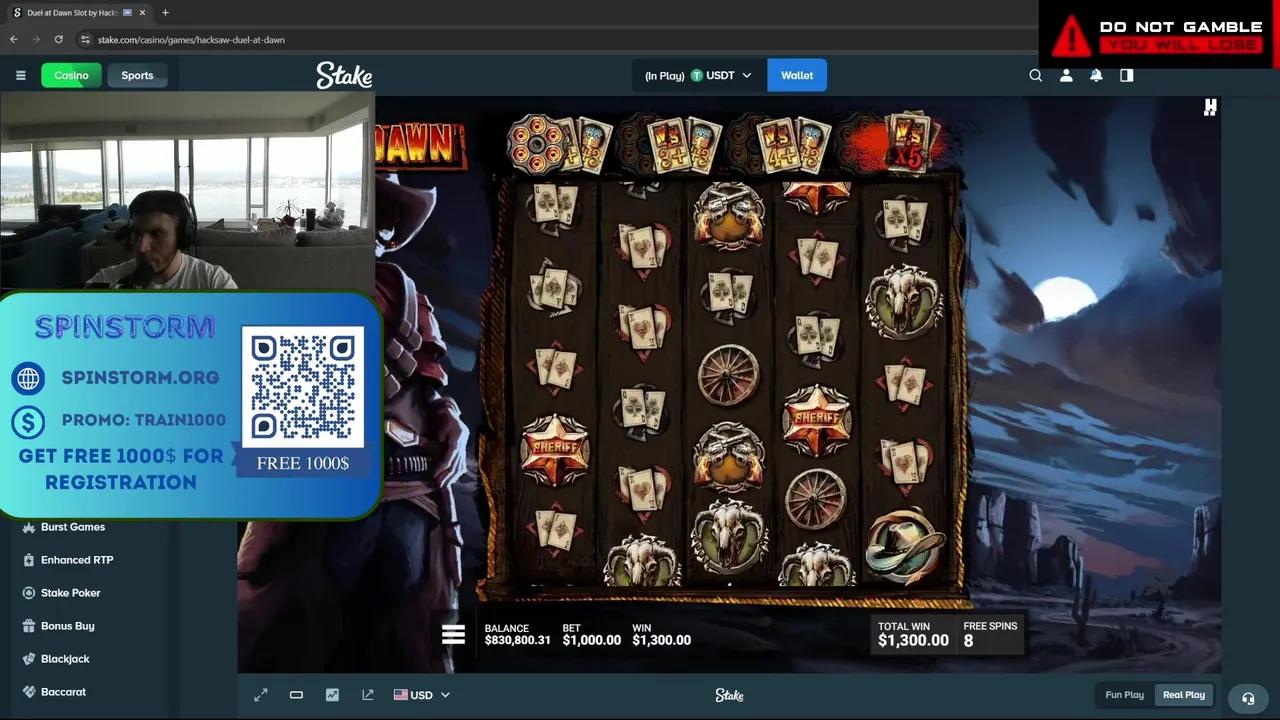1280x720 pixels.
Task: Click the wagon wheel symbol on third reel
Action: (x=728, y=375)
